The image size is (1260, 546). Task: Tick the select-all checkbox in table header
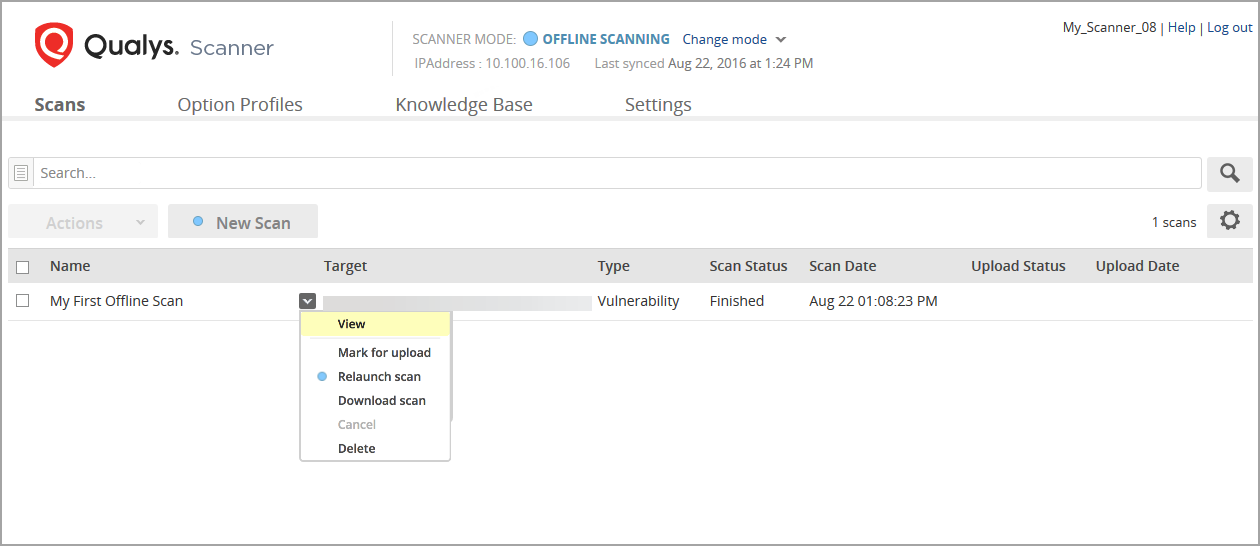23,267
